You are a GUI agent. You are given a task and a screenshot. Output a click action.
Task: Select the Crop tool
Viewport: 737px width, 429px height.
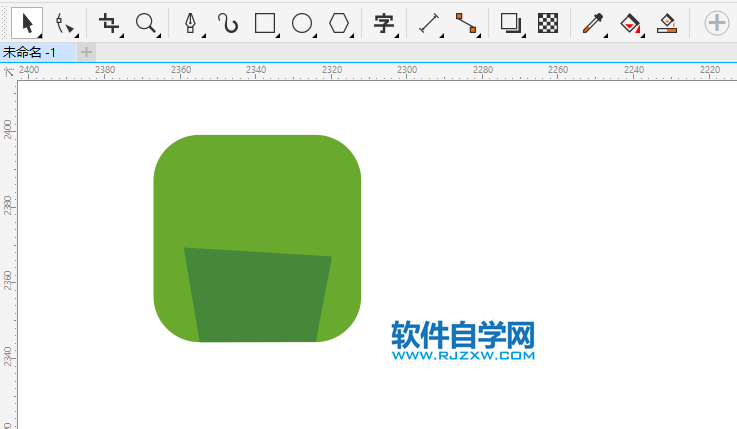[x=109, y=23]
